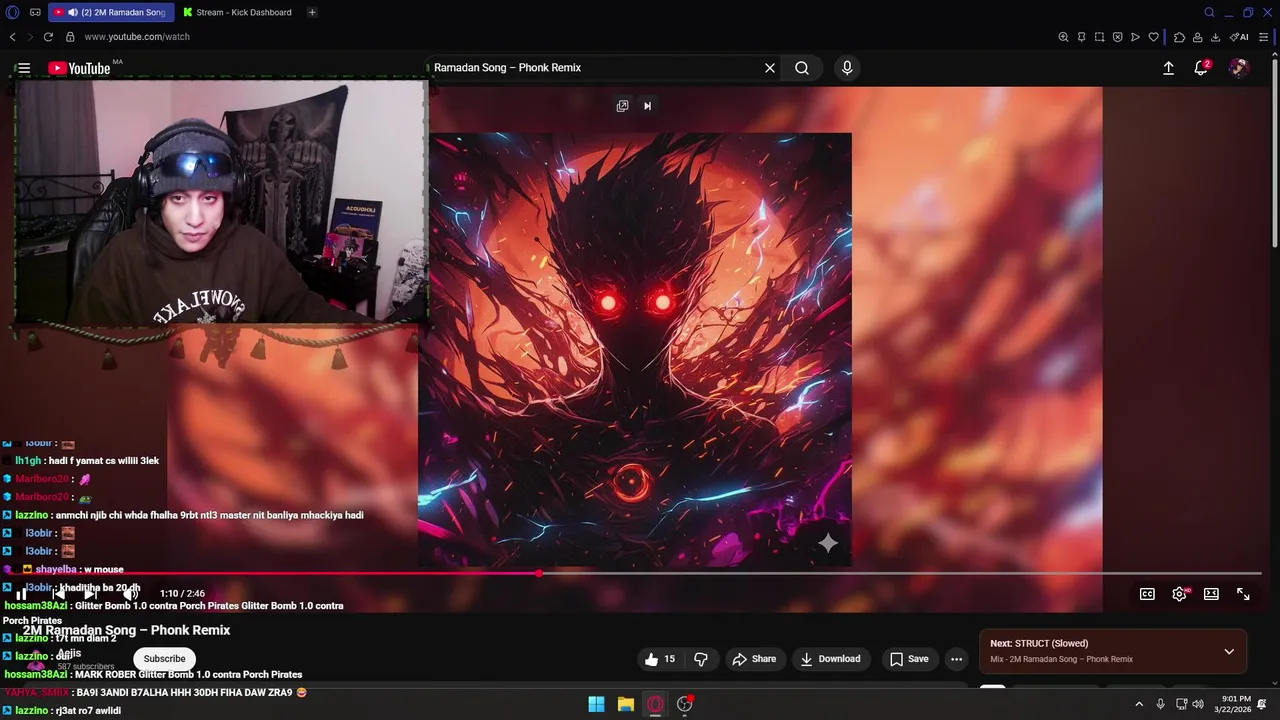Start voice search with microphone
The image size is (1280, 720).
pos(847,68)
